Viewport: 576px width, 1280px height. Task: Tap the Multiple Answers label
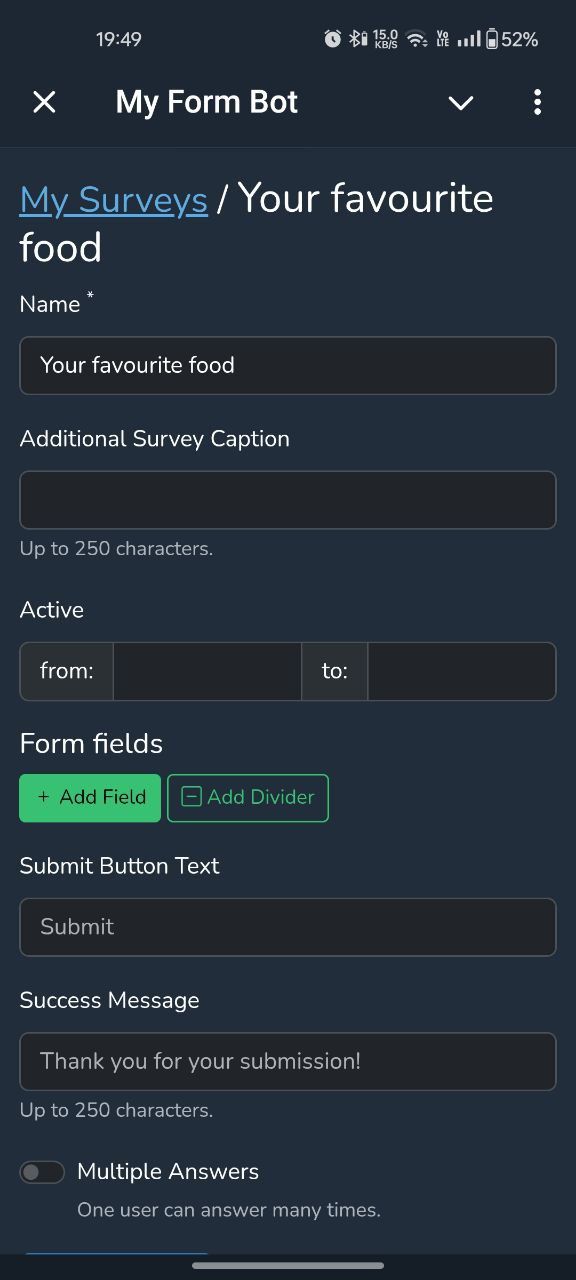coord(168,1172)
